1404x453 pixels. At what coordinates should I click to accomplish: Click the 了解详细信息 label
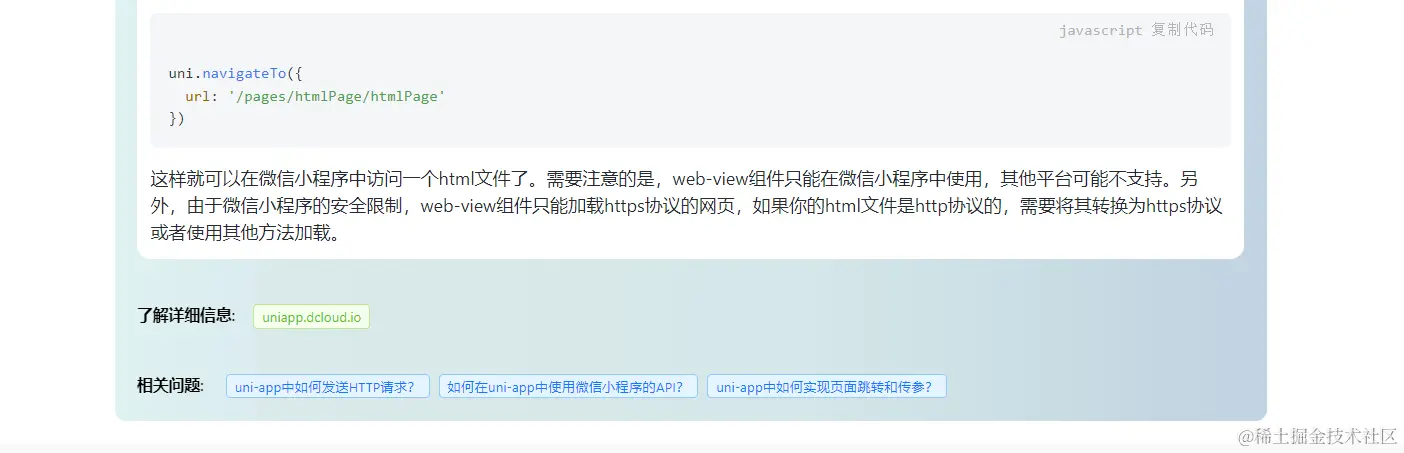point(186,316)
